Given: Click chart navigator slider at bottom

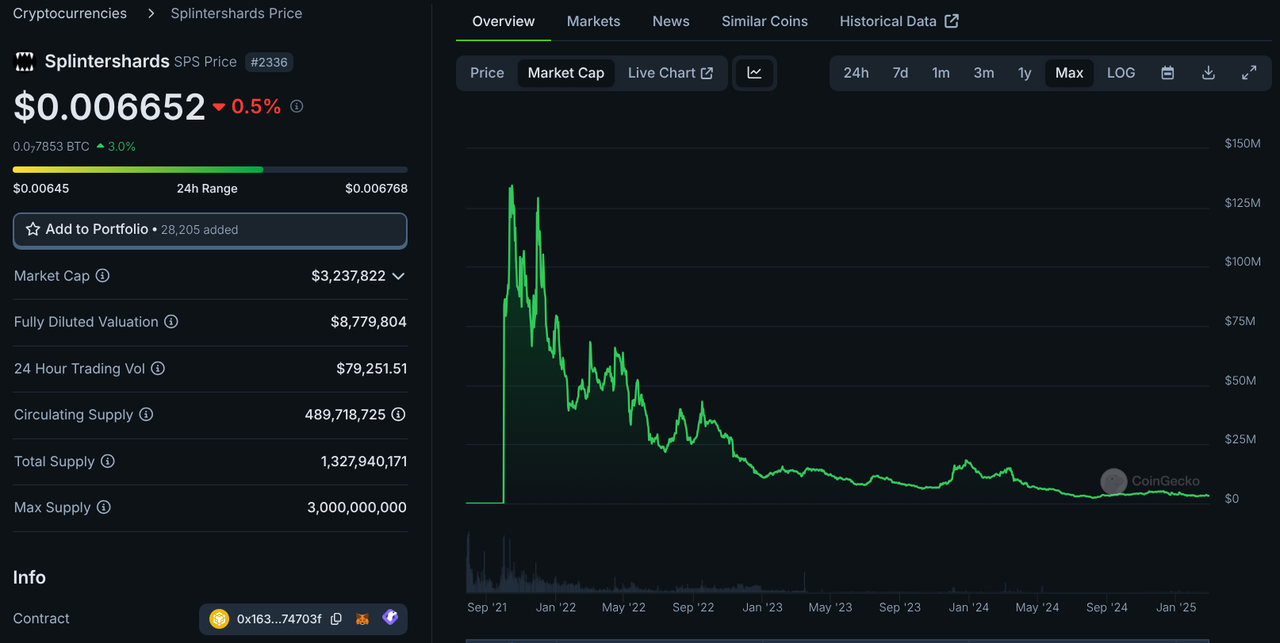Looking at the screenshot, I should tap(837, 639).
